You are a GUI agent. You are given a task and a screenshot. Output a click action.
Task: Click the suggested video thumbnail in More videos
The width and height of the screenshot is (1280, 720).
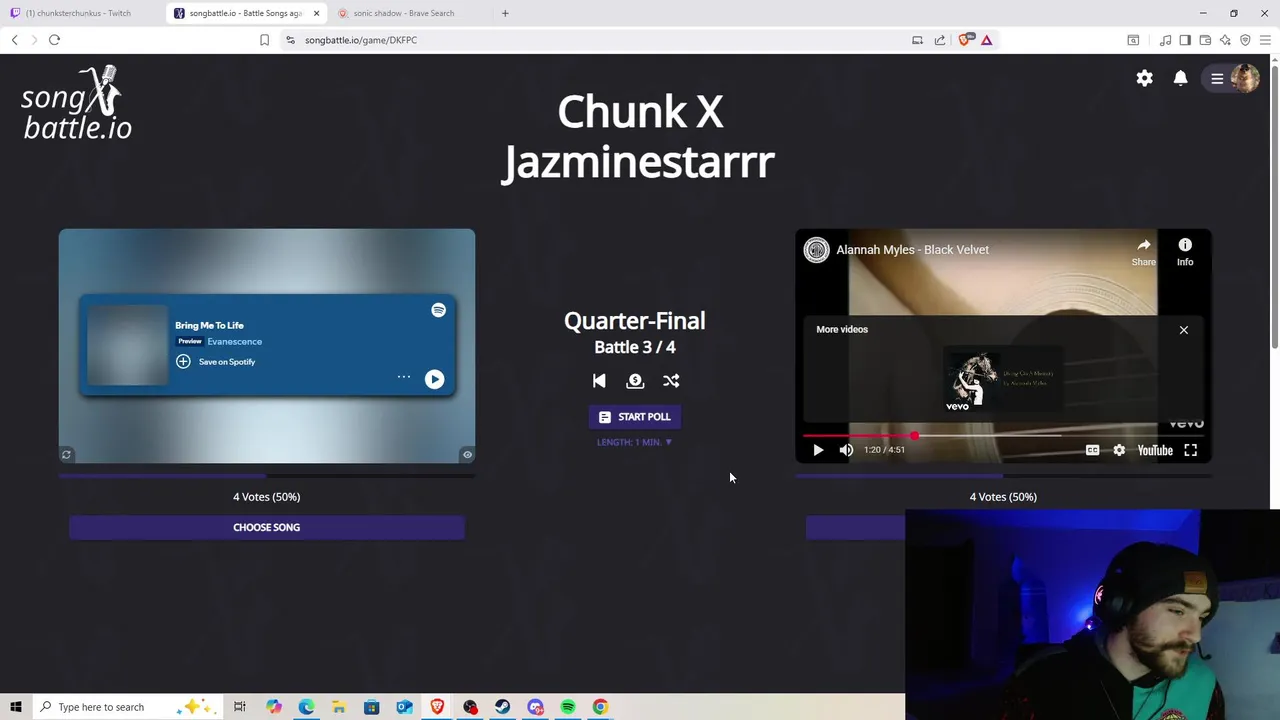point(1003,380)
